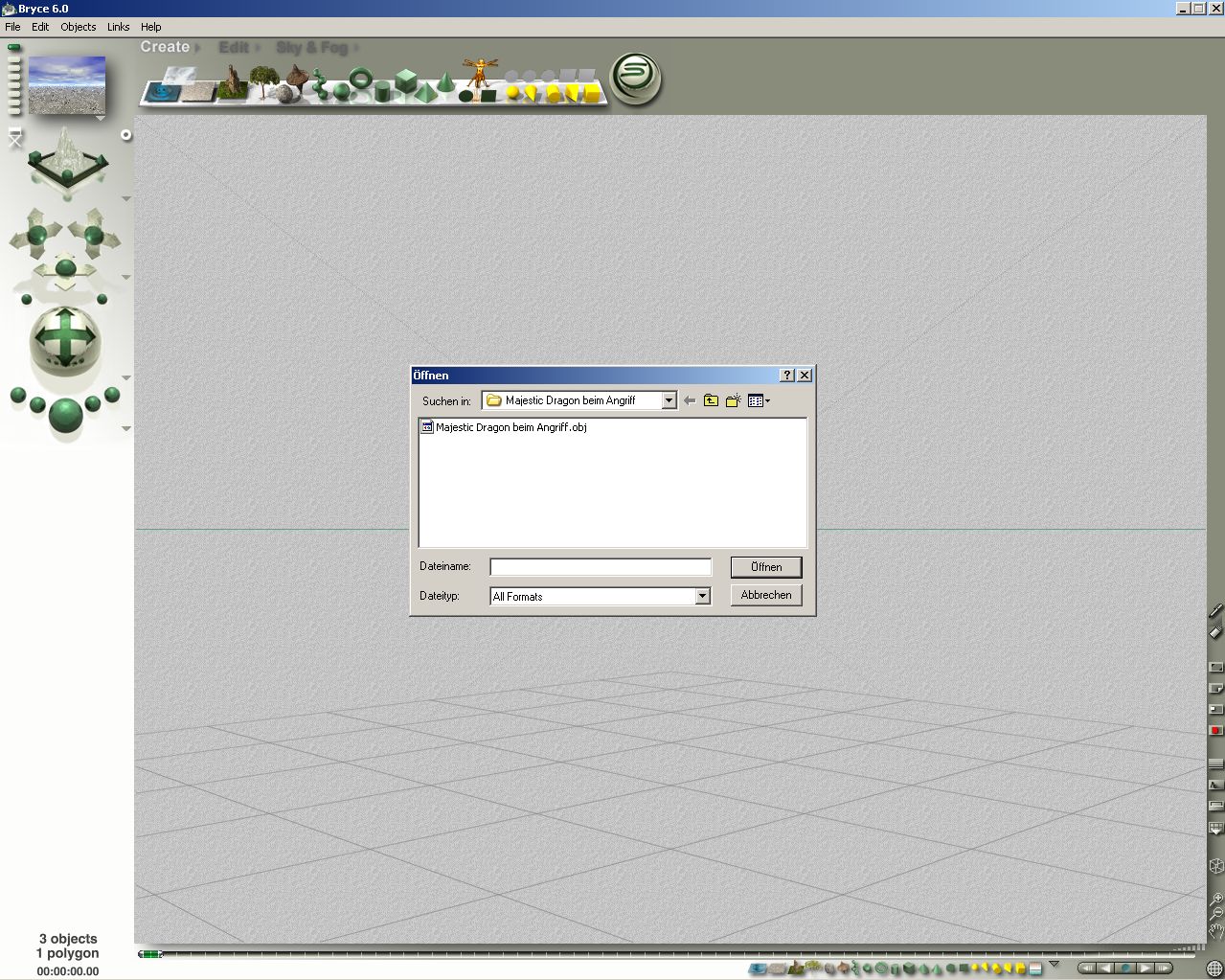Click the play animation button
Viewport: 1225px width, 980px height.
click(1144, 969)
